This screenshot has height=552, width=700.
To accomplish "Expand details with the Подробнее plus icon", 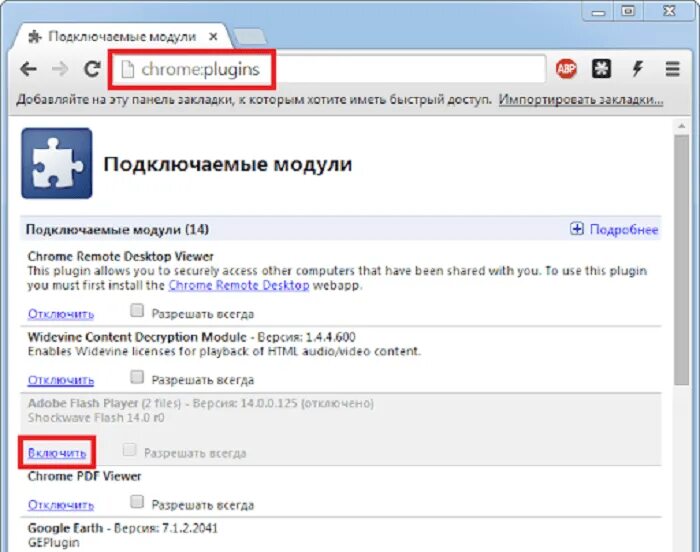I will click(x=577, y=229).
